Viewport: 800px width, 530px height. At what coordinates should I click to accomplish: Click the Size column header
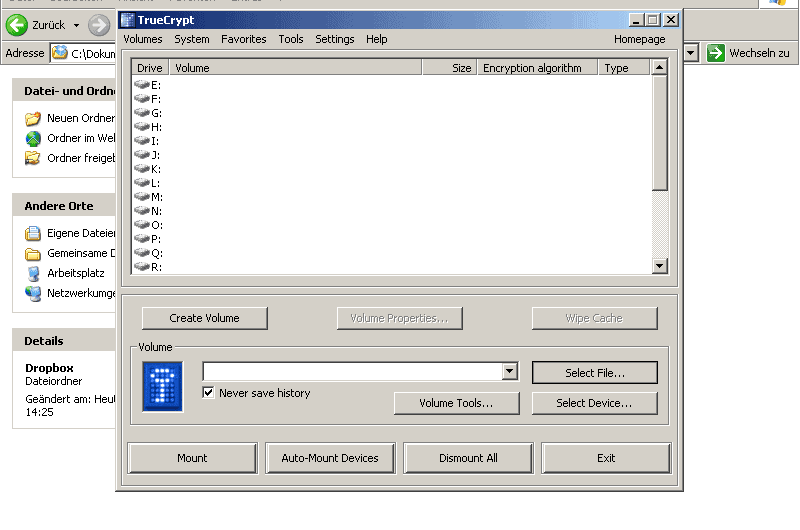click(x=450, y=68)
